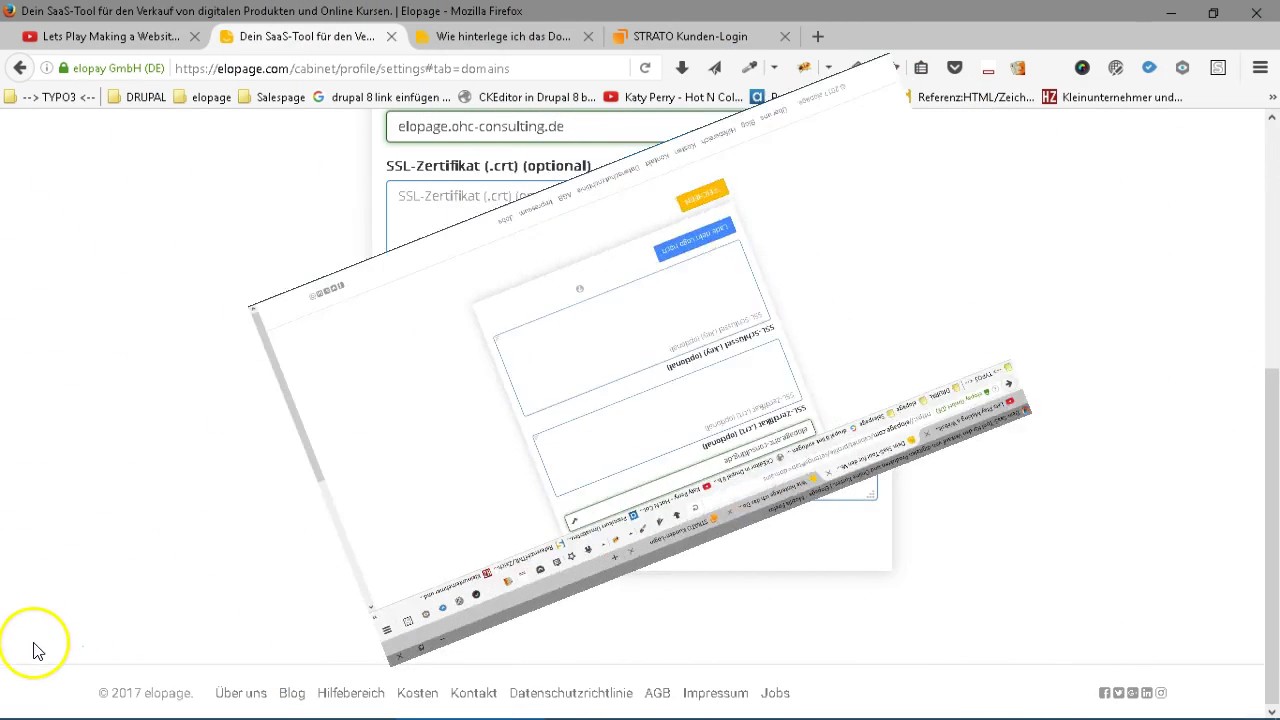Close the STRATO Kunden-Login tab
This screenshot has height=720, width=1280.
785,36
